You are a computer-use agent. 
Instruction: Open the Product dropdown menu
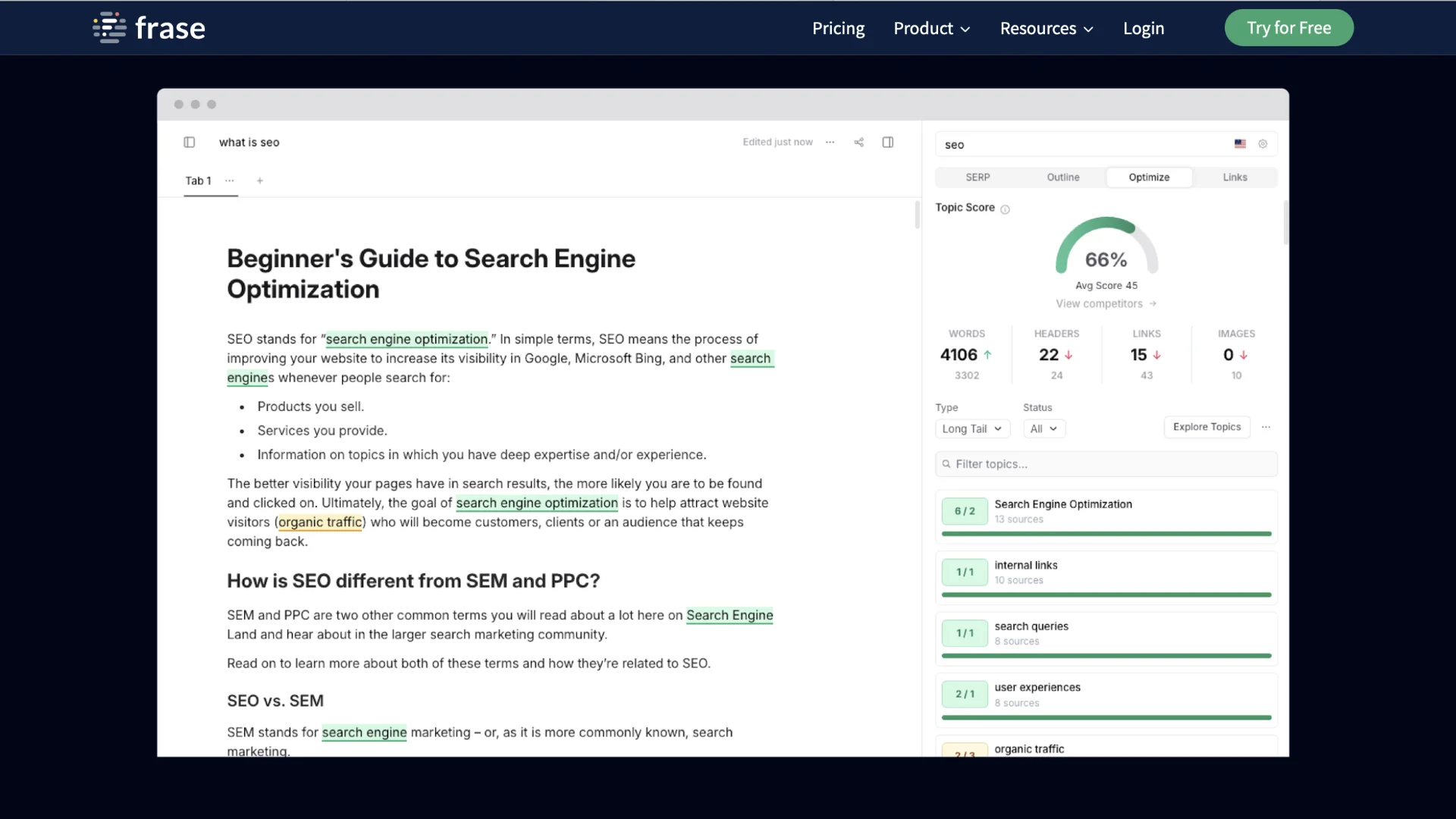pyautogui.click(x=931, y=28)
